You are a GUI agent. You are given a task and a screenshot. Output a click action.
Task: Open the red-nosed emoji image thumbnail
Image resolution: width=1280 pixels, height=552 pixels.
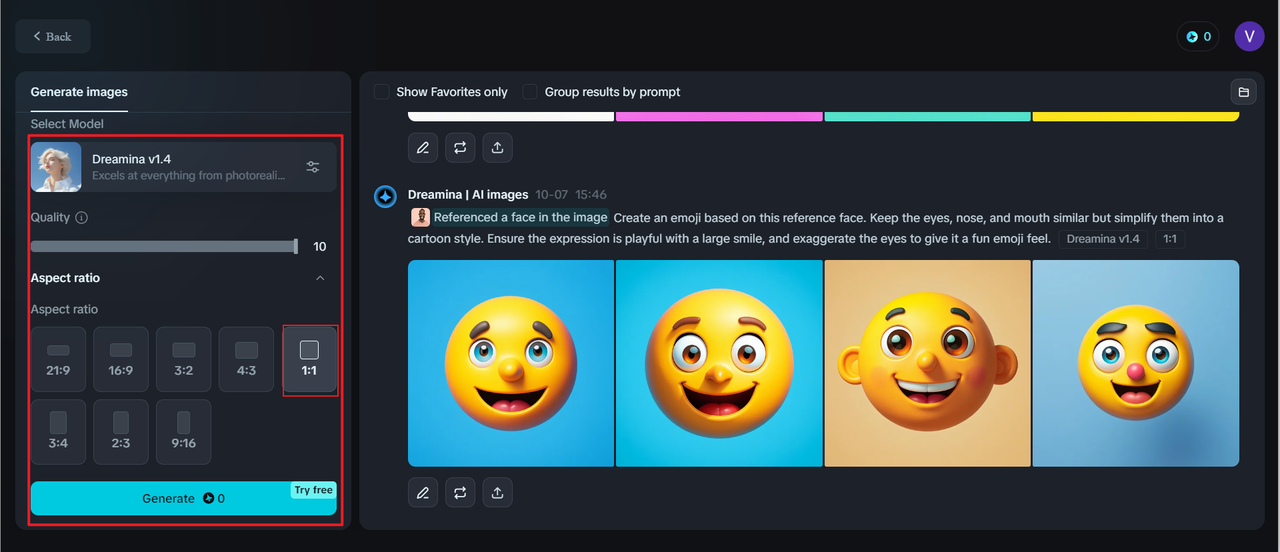coord(1135,363)
